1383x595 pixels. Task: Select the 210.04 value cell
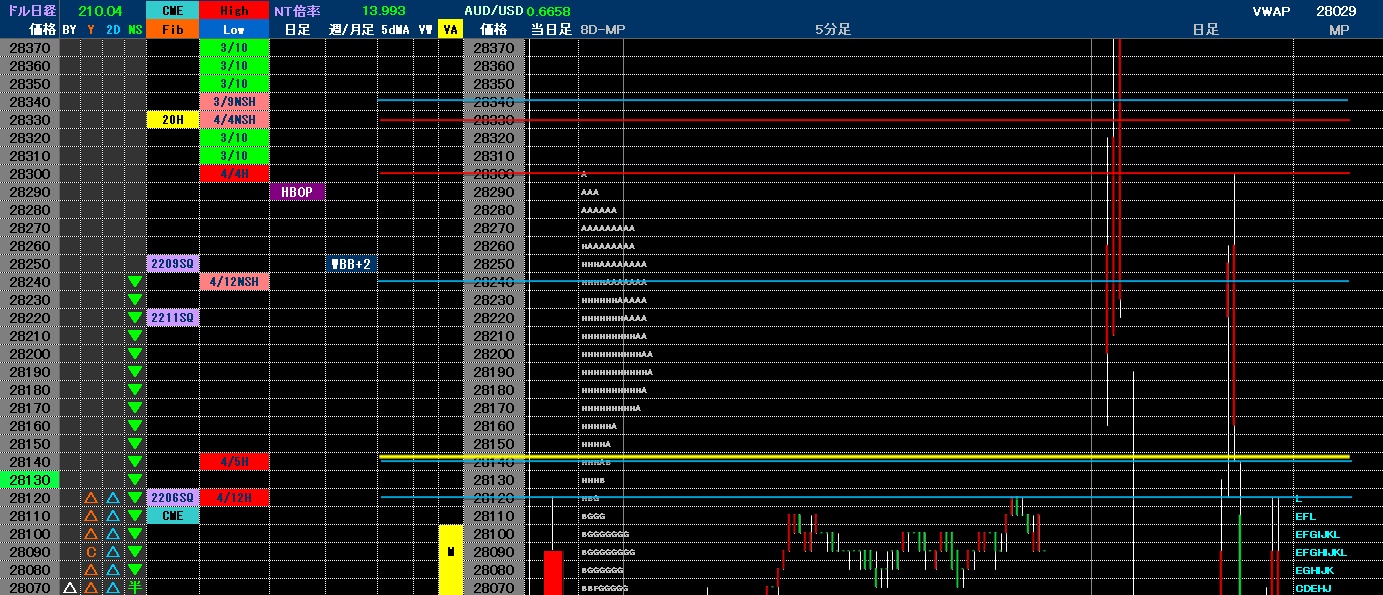point(100,11)
